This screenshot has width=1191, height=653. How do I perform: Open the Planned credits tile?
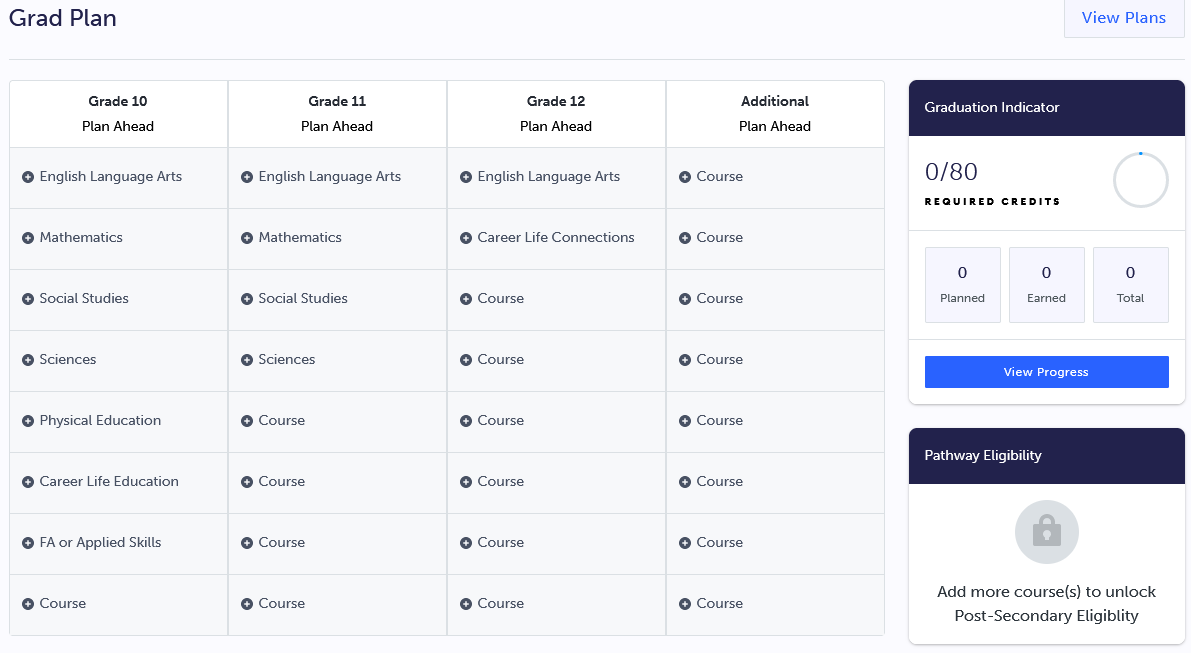[x=962, y=285]
